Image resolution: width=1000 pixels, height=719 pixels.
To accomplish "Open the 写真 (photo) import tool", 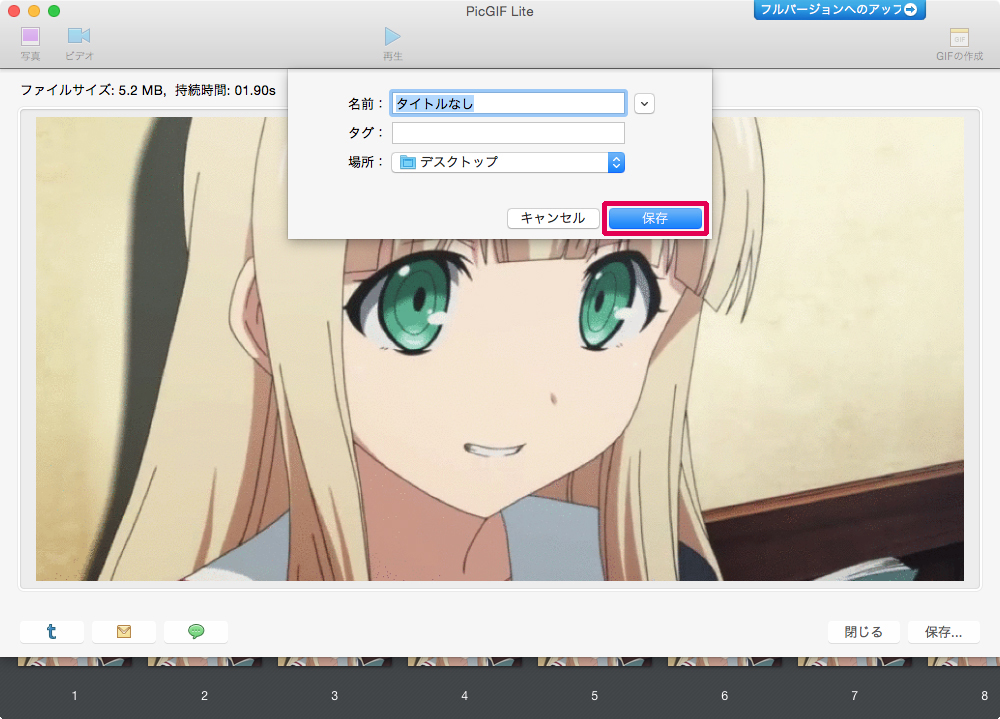I will point(30,43).
